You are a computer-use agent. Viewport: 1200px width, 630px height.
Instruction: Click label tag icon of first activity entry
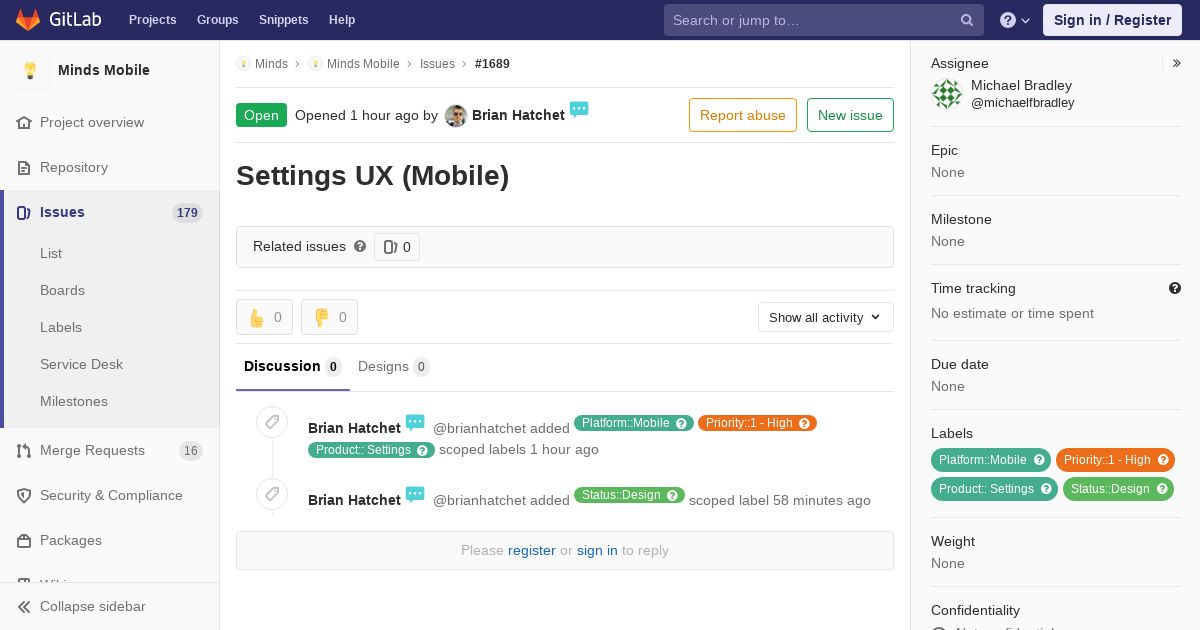[272, 422]
